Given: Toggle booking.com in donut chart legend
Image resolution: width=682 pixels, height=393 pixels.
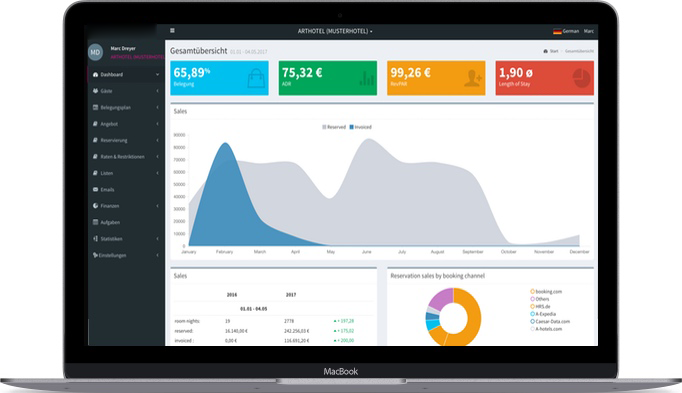Looking at the screenshot, I should tap(546, 292).
